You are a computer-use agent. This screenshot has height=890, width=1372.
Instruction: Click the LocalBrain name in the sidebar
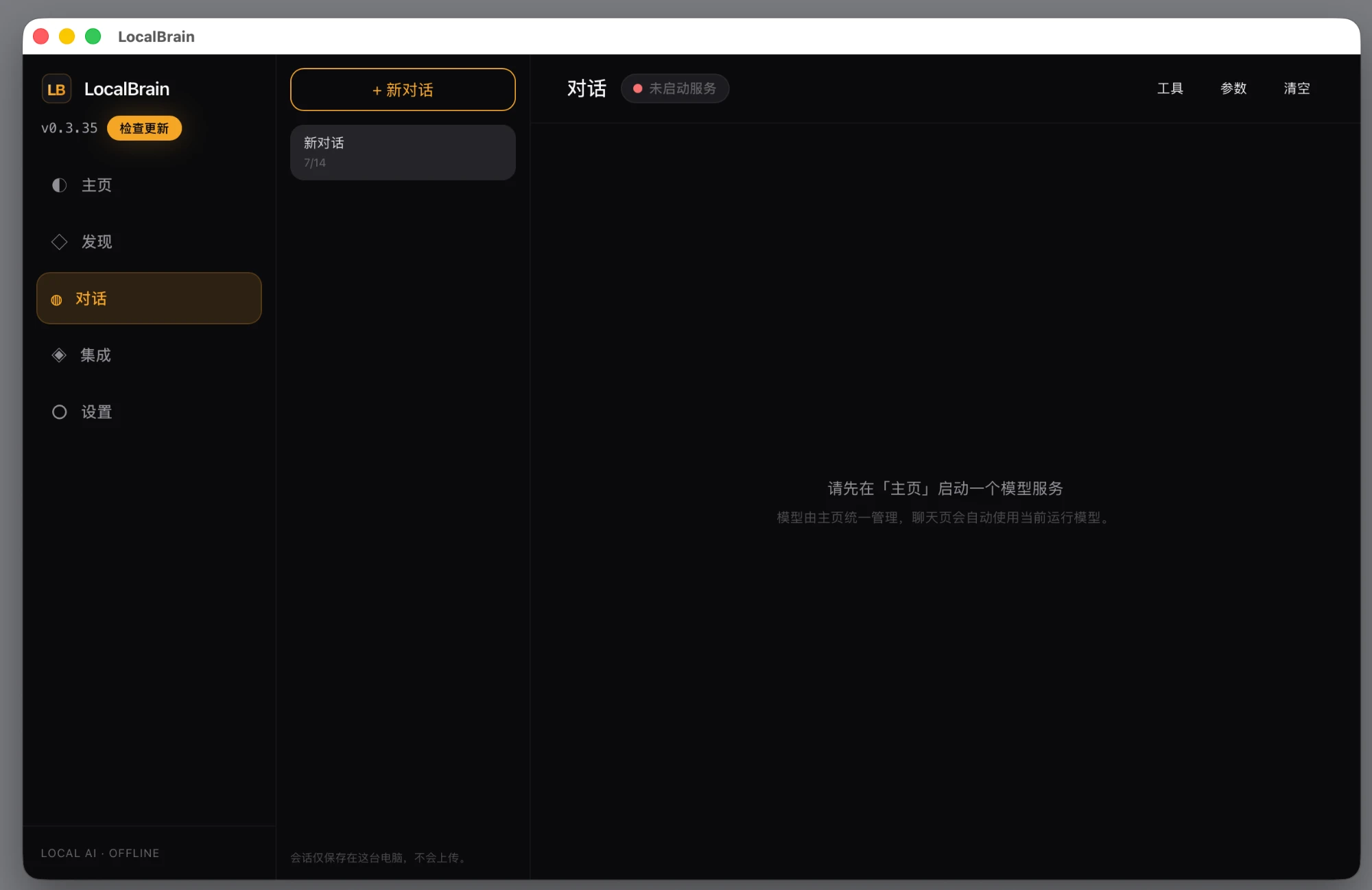pyautogui.click(x=127, y=89)
